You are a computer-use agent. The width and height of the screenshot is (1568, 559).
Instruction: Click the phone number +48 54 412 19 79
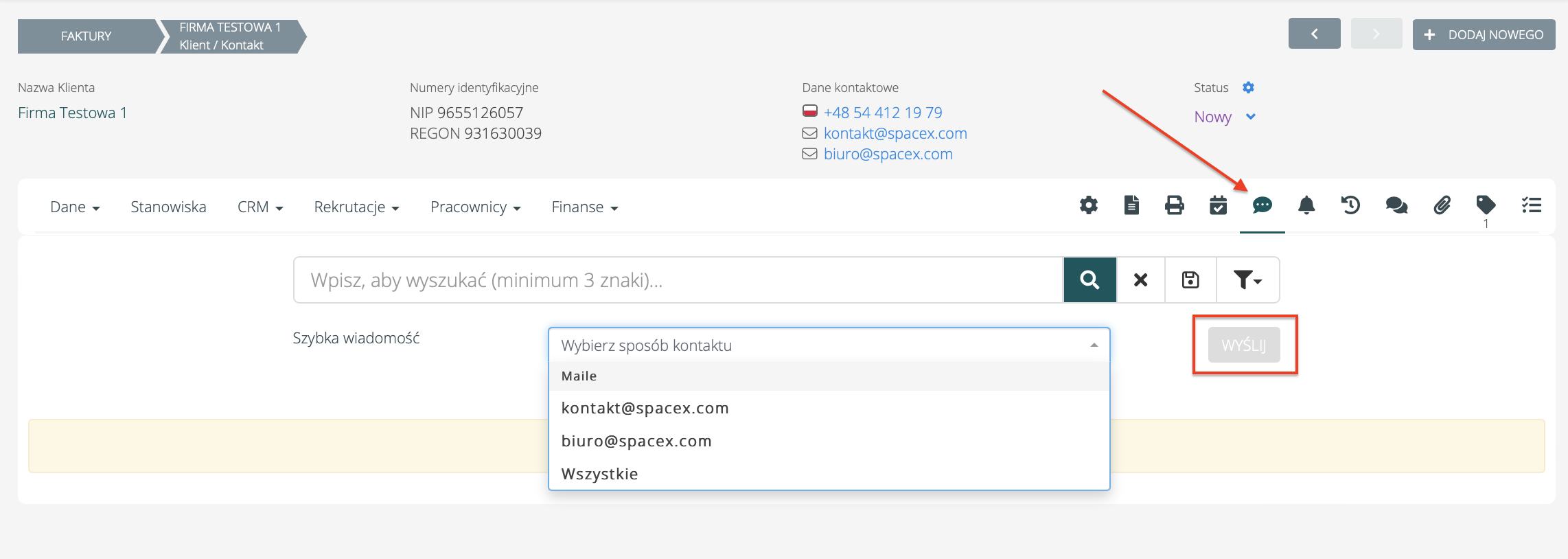882,113
